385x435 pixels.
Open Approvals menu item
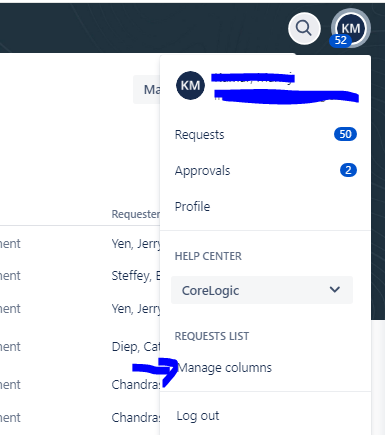click(202, 171)
